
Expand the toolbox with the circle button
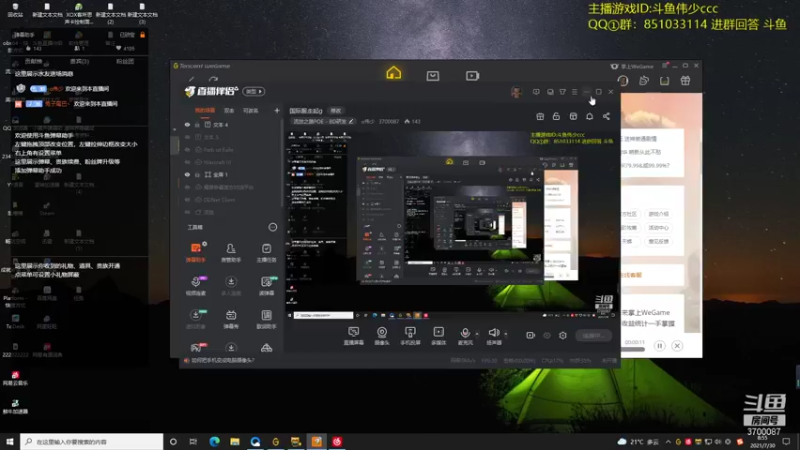click(272, 227)
